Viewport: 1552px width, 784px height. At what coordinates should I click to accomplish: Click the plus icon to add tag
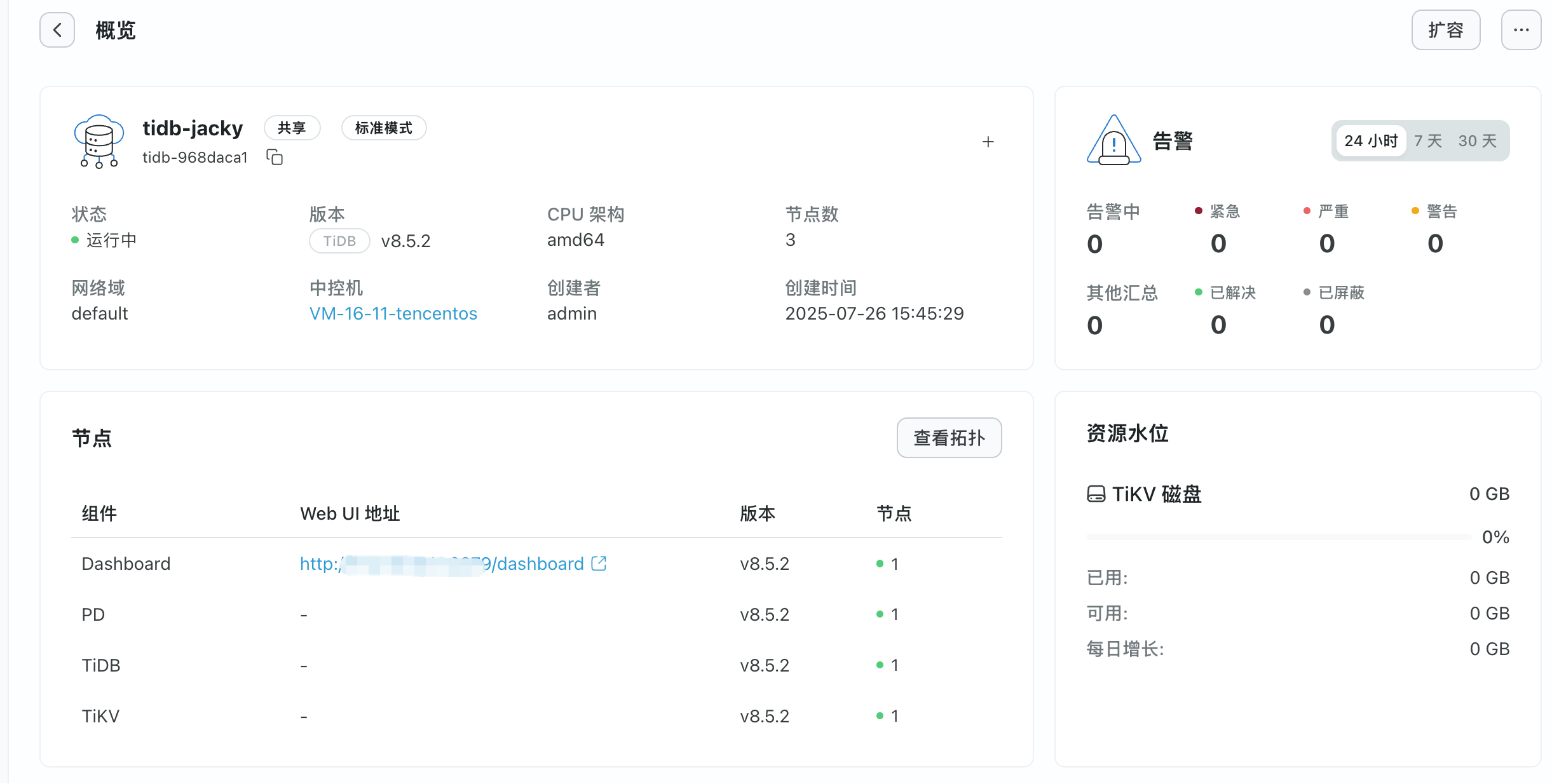988,142
